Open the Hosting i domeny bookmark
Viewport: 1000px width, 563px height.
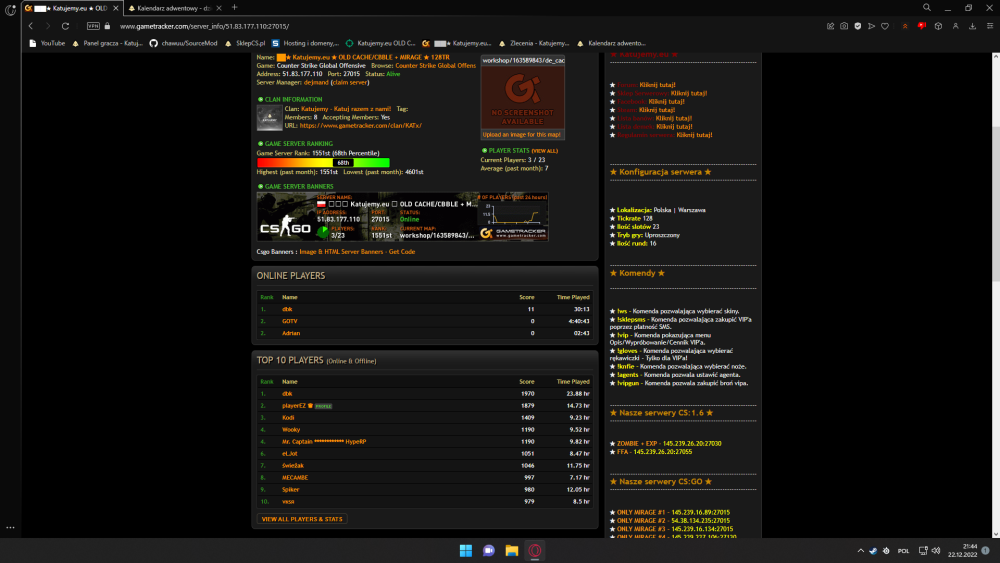coord(305,43)
